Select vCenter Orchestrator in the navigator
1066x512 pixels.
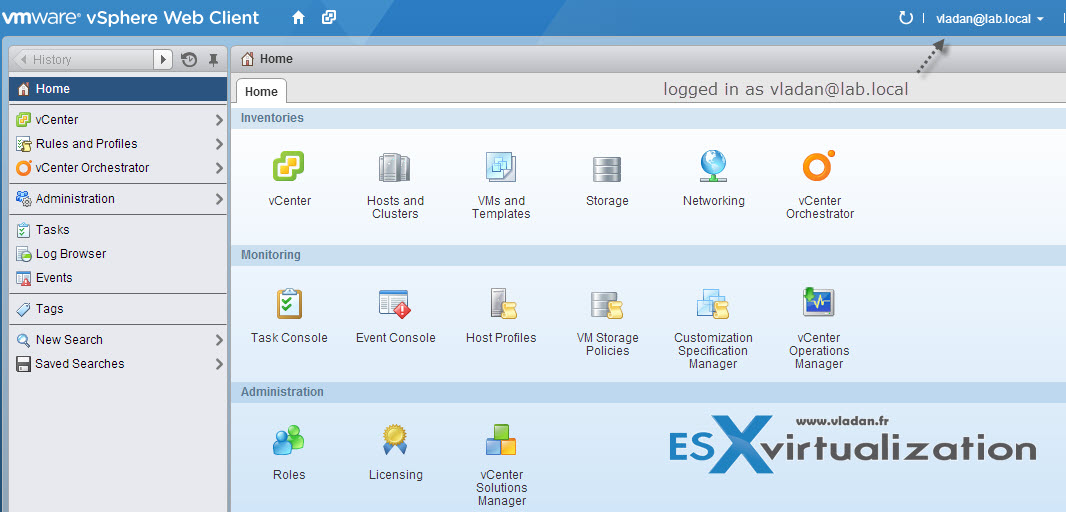tap(118, 167)
